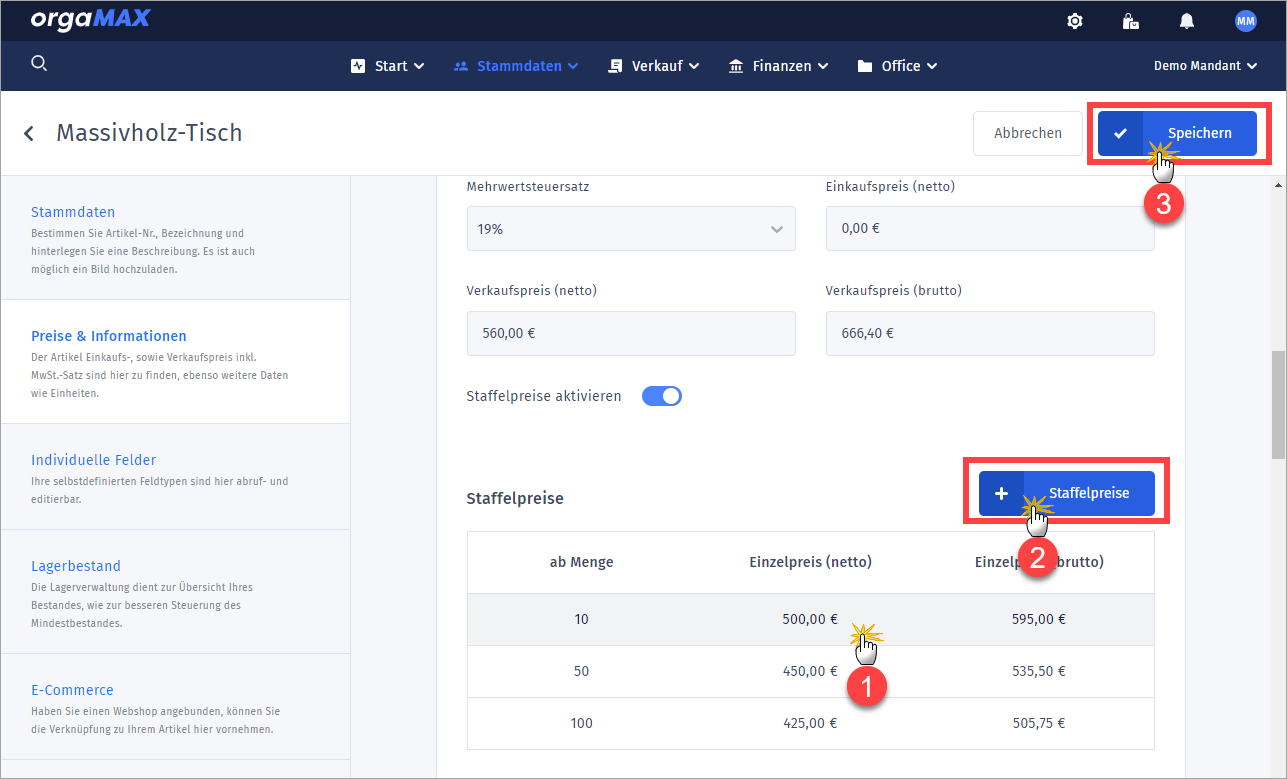Open the Start menu
The image size is (1287, 779).
[388, 66]
